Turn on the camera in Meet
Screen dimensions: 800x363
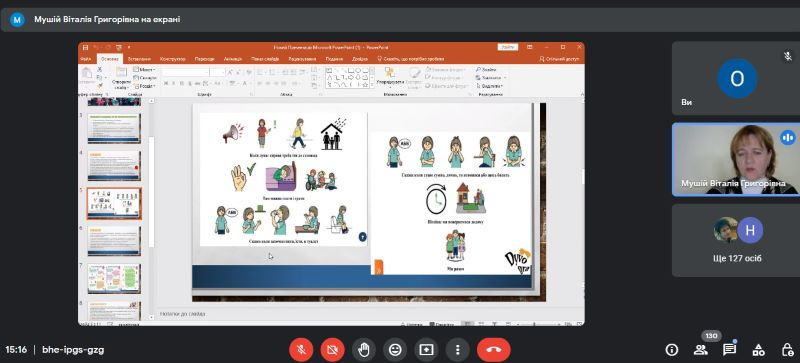click(x=333, y=350)
